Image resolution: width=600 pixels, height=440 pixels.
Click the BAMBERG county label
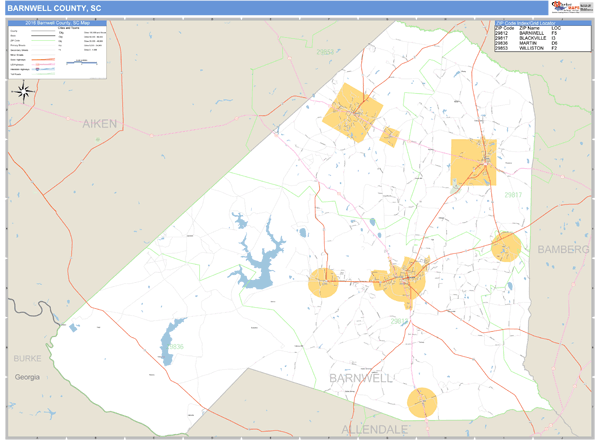pos(563,249)
